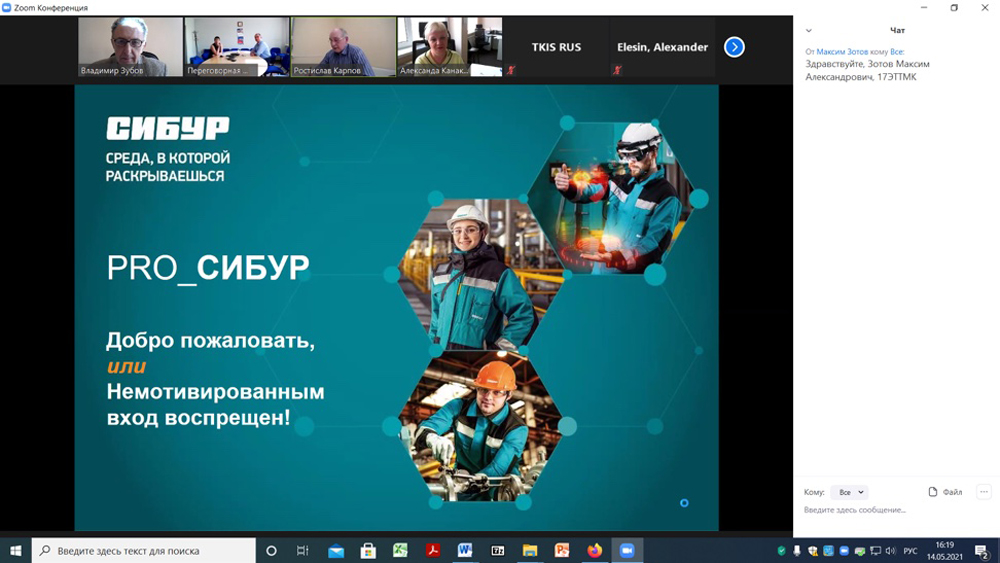This screenshot has height=563, width=1000.
Task: Open Task View in taskbar
Action: coord(303,550)
